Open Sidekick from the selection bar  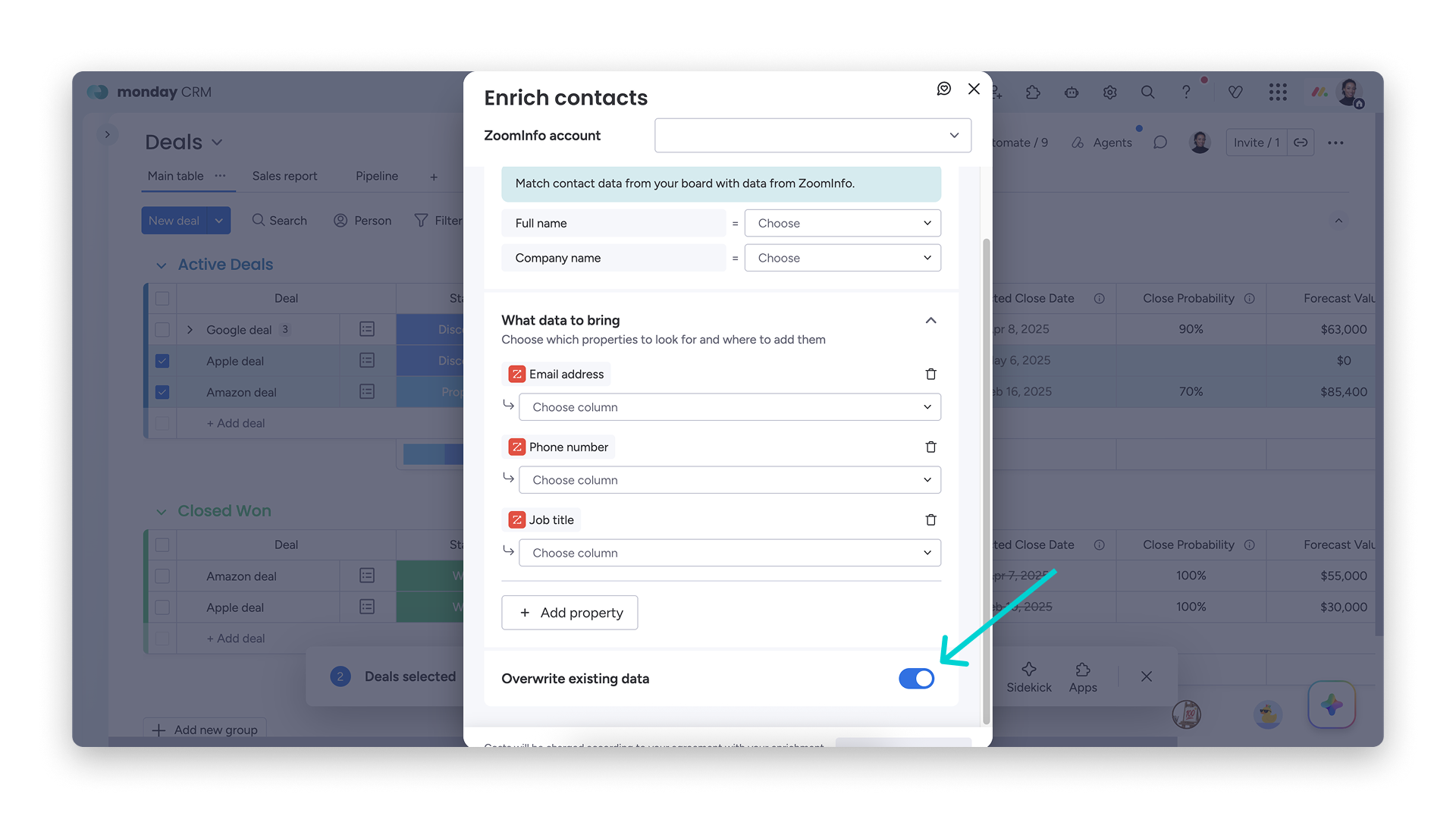pyautogui.click(x=1029, y=677)
